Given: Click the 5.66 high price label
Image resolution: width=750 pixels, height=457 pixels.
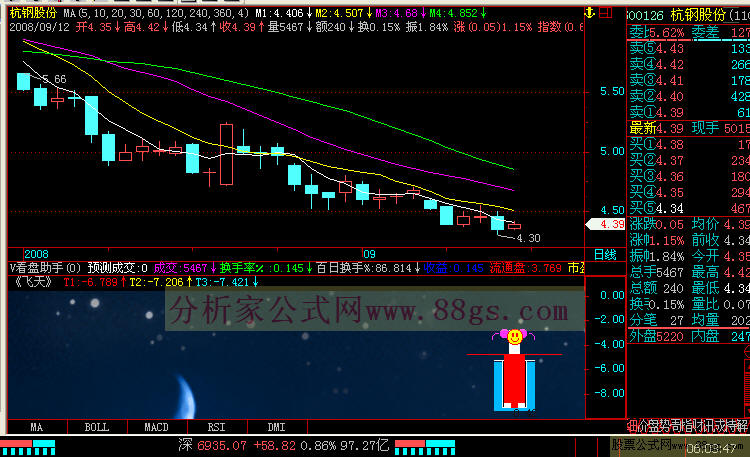Looking at the screenshot, I should [55, 79].
